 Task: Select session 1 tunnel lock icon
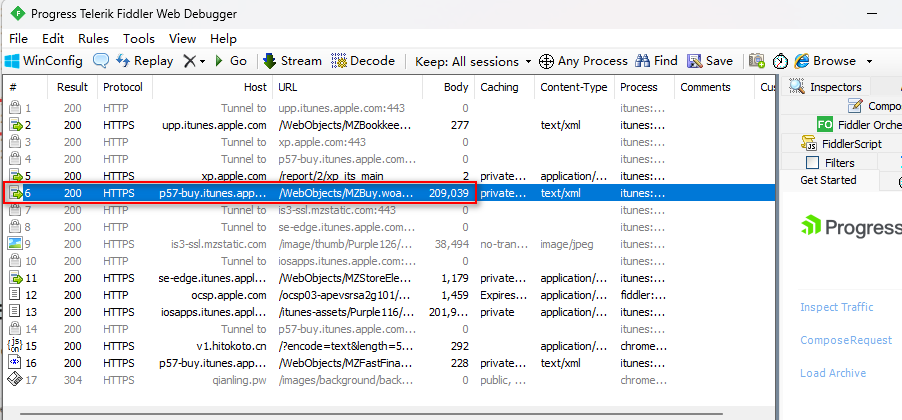pyautogui.click(x=15, y=108)
